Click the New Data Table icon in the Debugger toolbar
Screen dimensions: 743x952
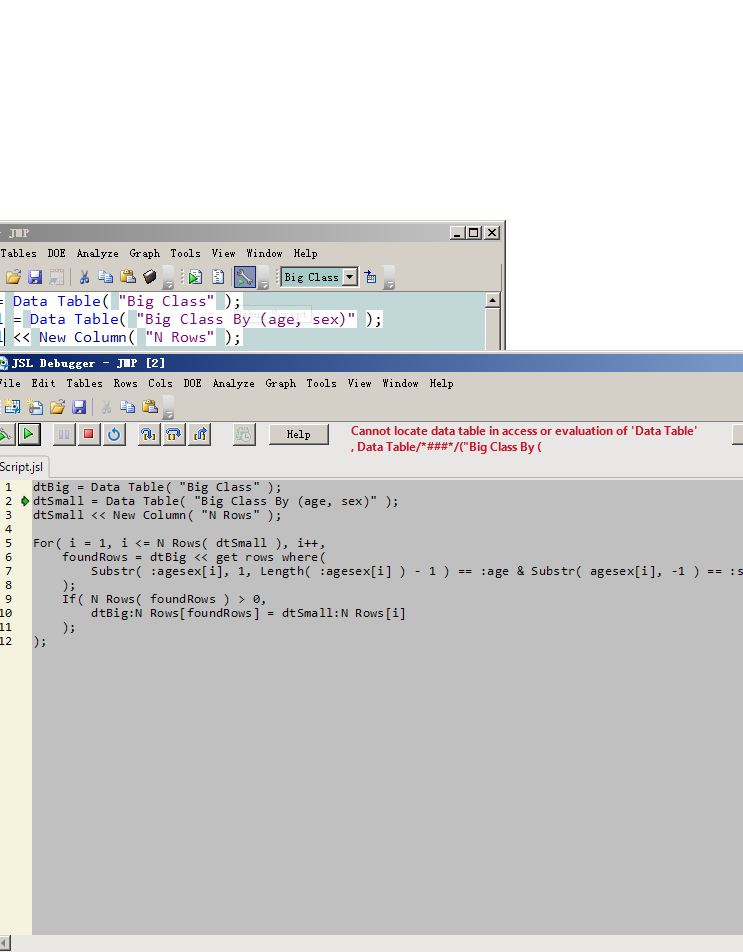click(x=12, y=407)
